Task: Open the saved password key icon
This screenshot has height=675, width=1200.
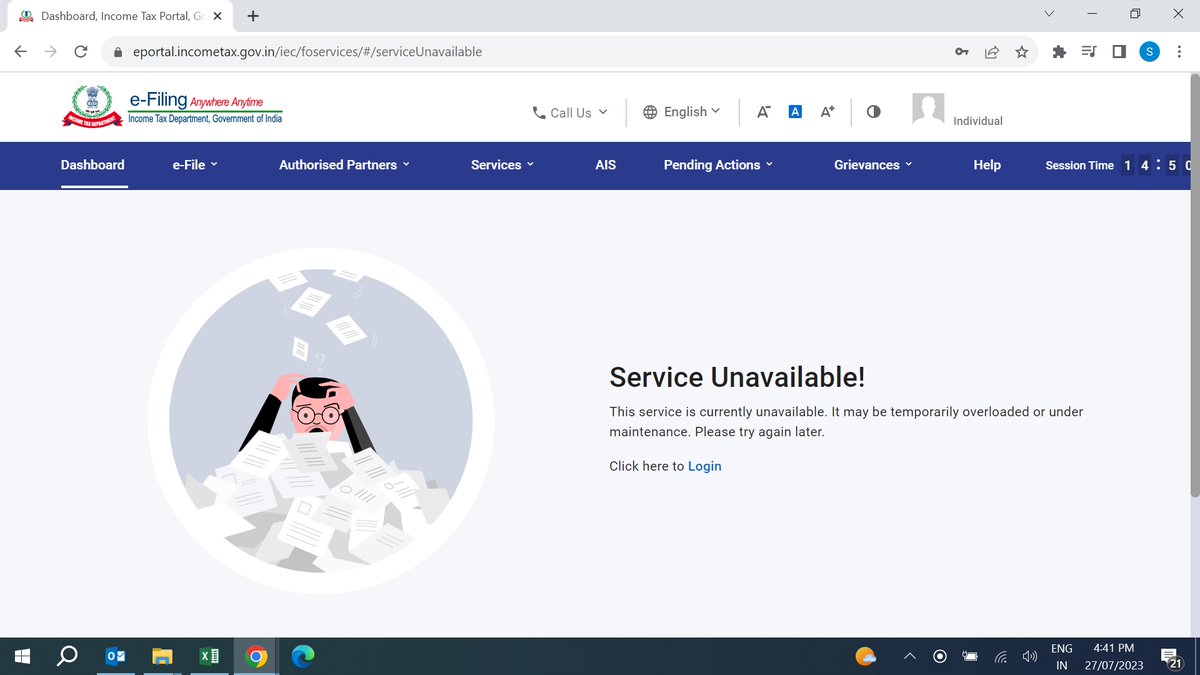Action: click(962, 52)
